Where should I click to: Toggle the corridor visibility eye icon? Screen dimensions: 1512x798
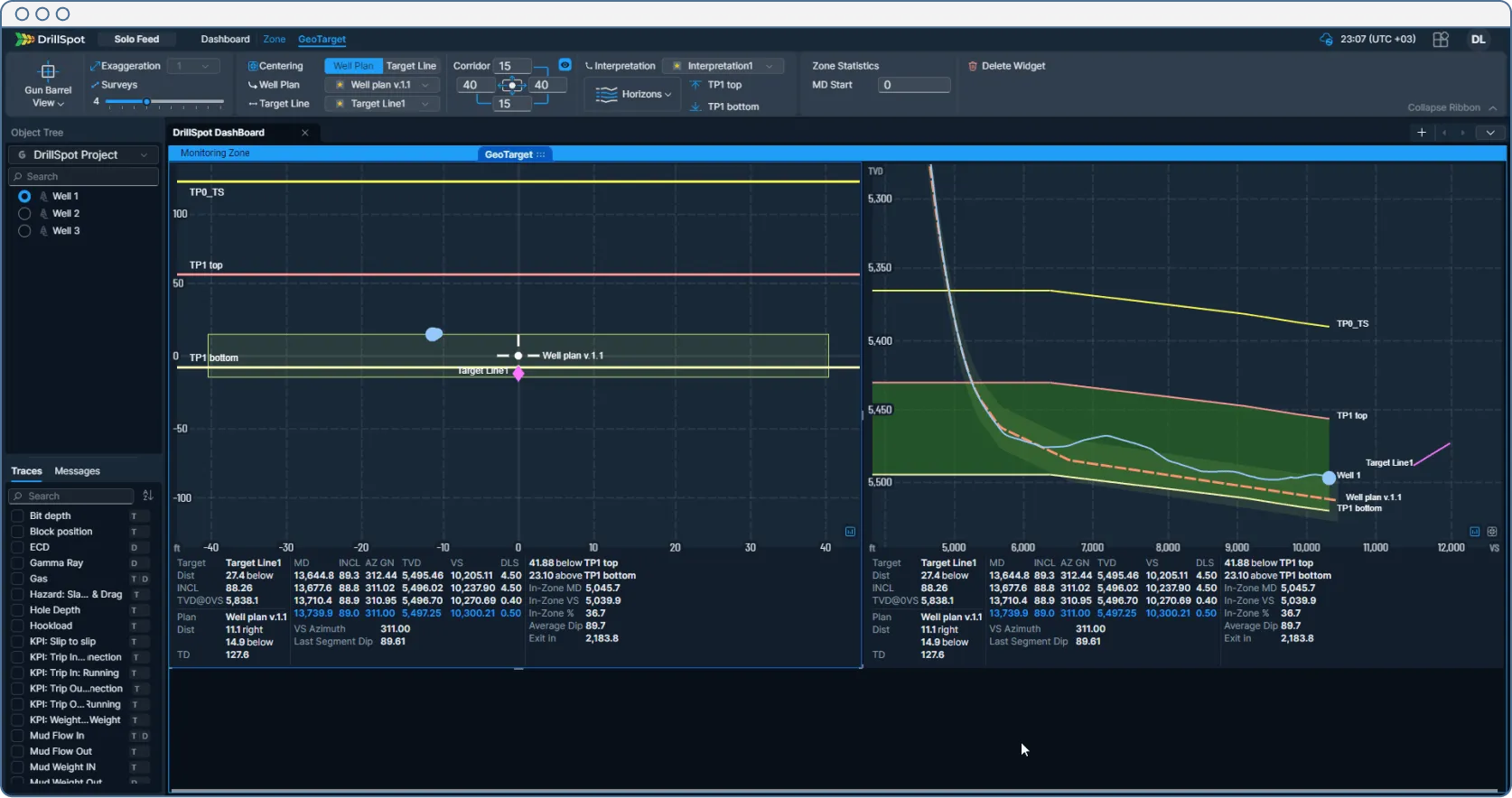pyautogui.click(x=565, y=65)
